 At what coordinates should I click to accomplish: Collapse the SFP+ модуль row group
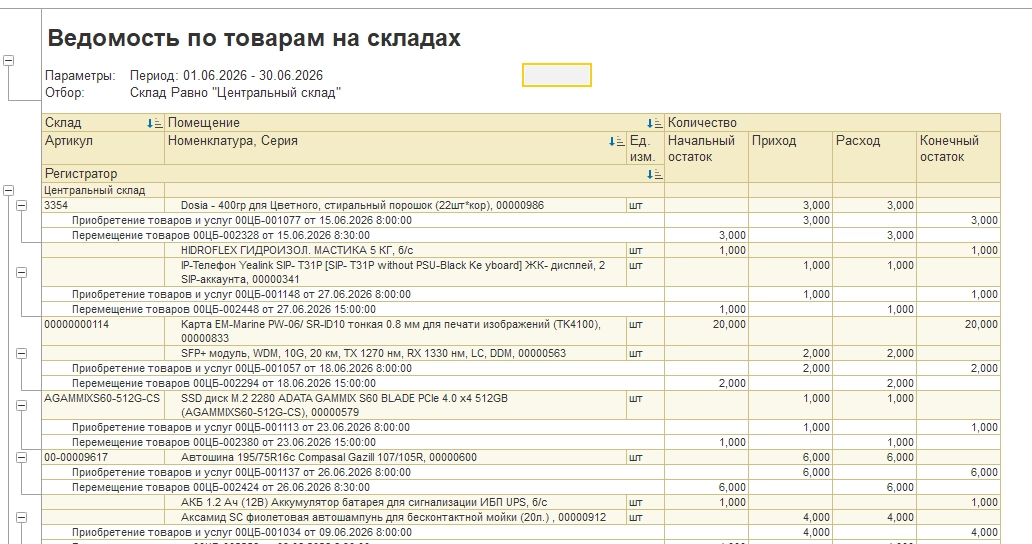tap(22, 353)
